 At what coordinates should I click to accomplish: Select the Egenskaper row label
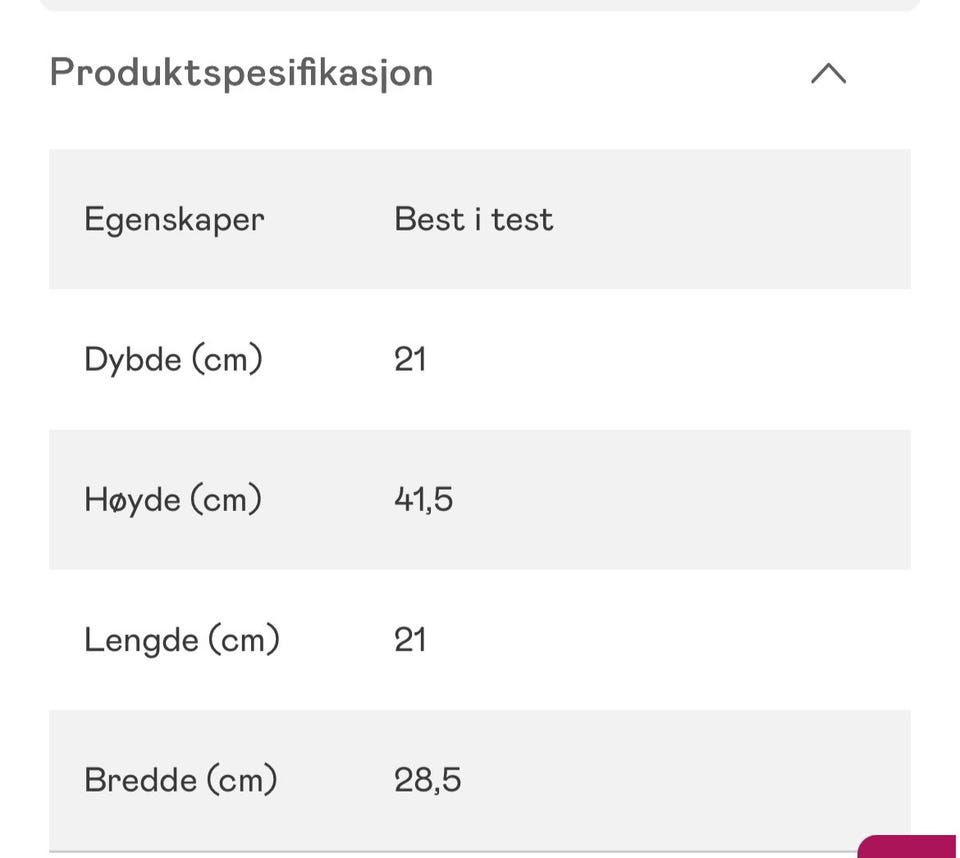pos(174,219)
